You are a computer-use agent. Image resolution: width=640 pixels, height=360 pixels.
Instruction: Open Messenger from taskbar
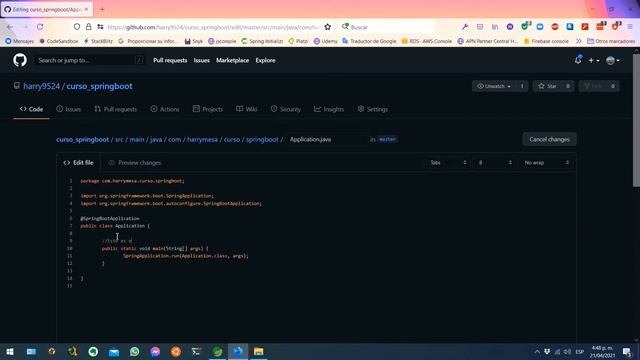155,351
